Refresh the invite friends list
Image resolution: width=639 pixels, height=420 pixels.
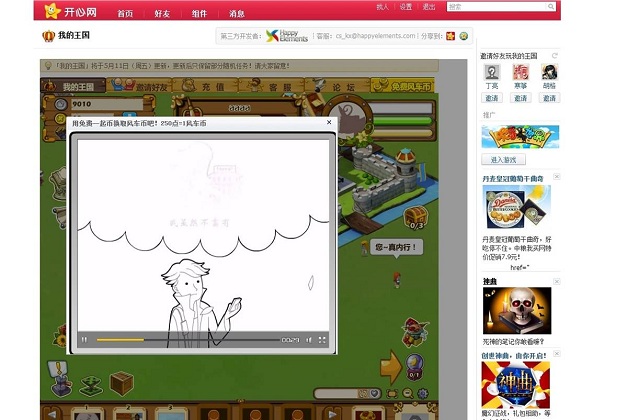pos(555,55)
